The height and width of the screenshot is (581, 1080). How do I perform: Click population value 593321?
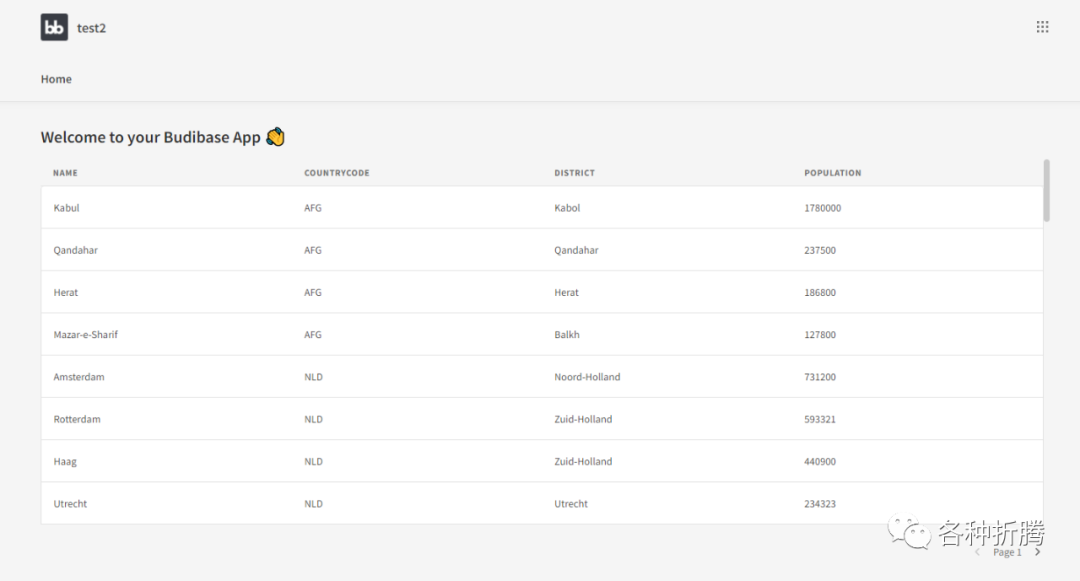pyautogui.click(x=820, y=419)
